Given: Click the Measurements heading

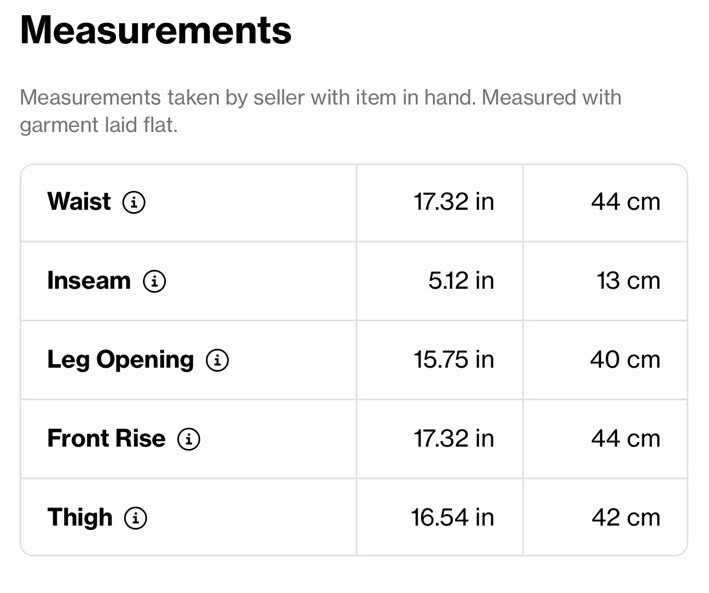Looking at the screenshot, I should pos(156,31).
